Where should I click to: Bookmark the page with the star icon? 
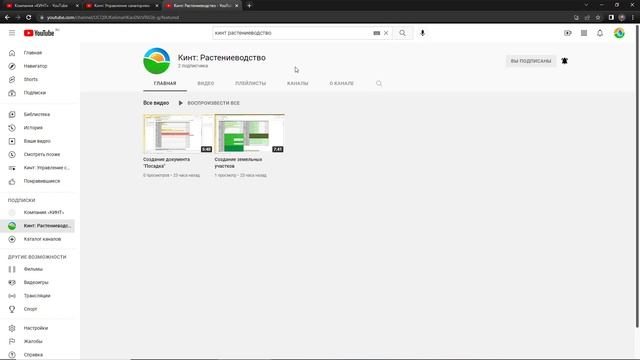pos(598,18)
